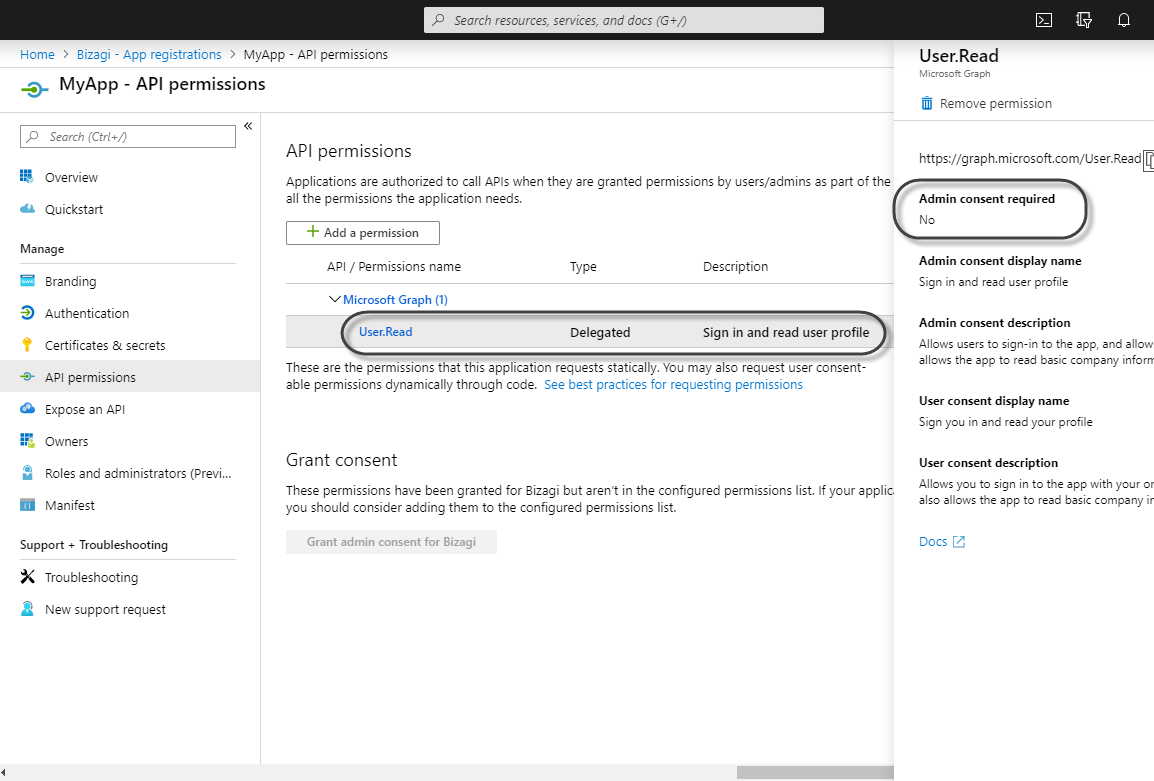Click Sign in and read user profile cell

coord(785,333)
